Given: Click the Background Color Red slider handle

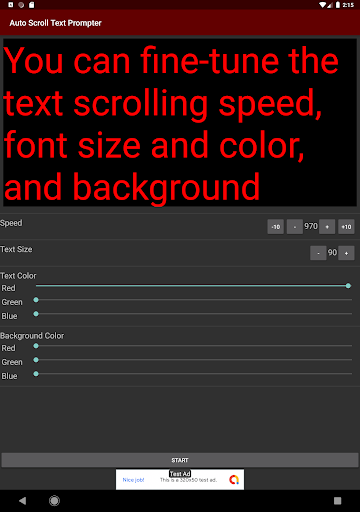Looking at the screenshot, I should click(36, 346).
